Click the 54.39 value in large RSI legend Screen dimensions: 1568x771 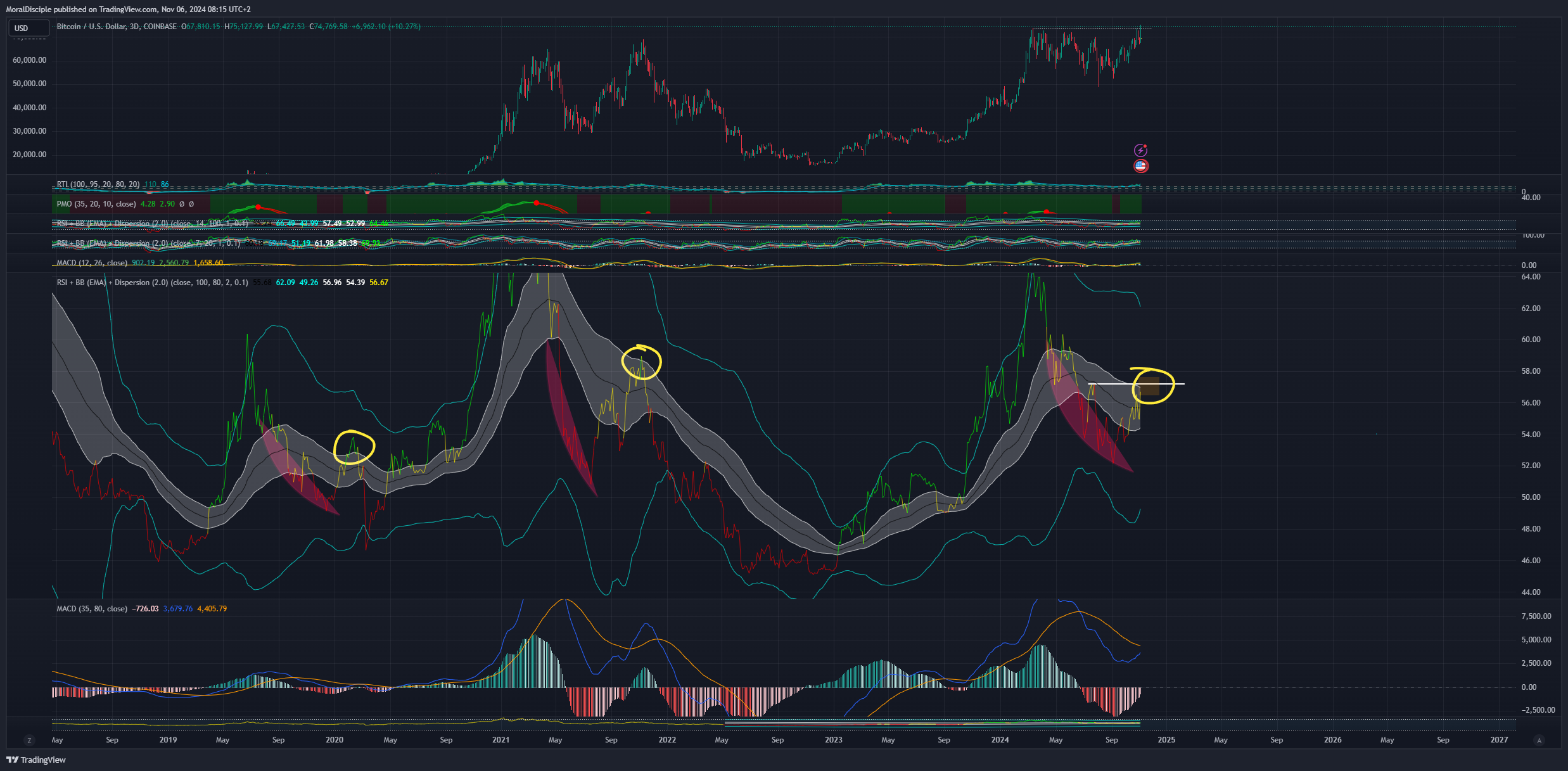click(x=355, y=283)
